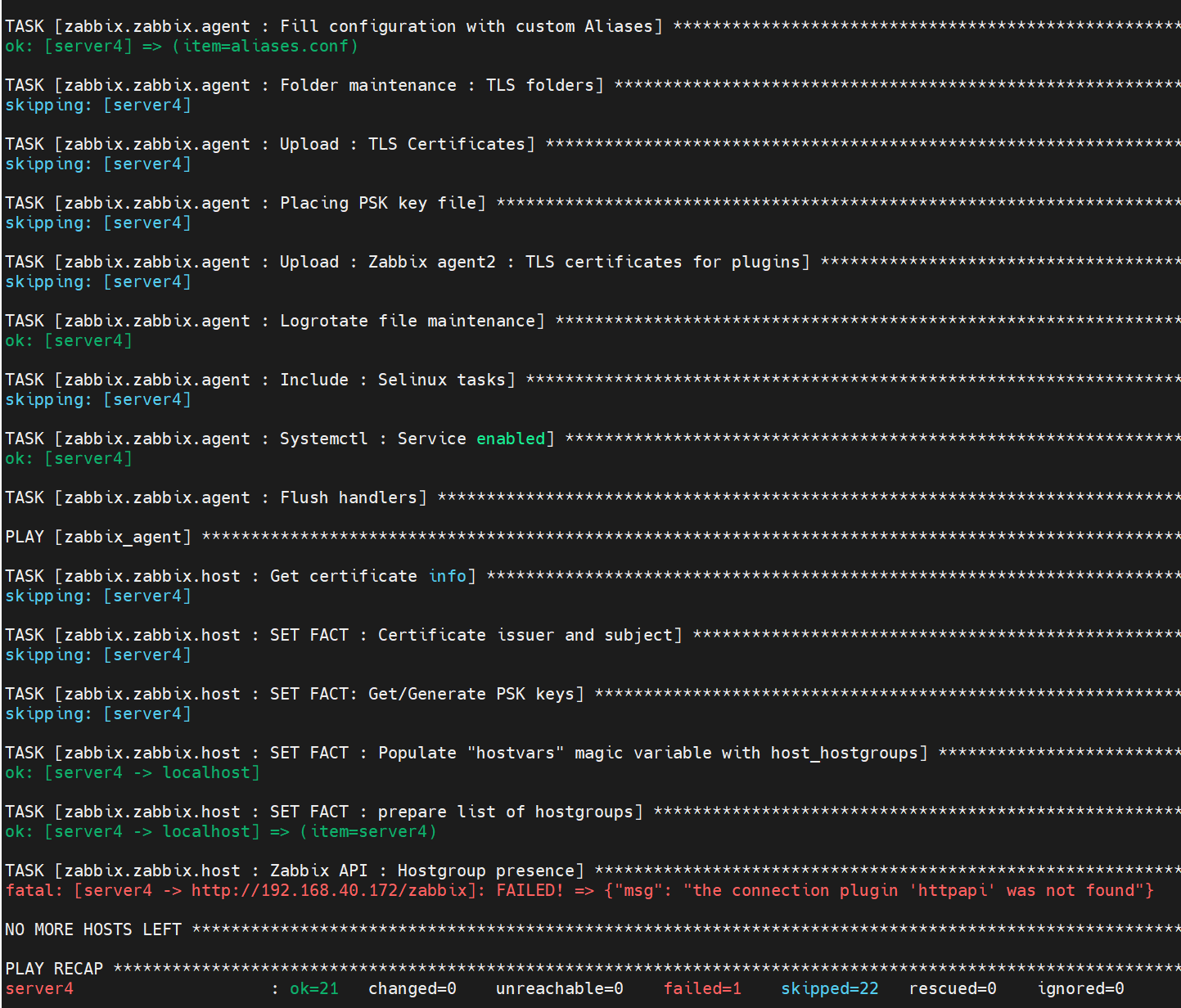Click the 'rescued=0' recap value
Screen dimensions: 1181x1008
coord(953,988)
